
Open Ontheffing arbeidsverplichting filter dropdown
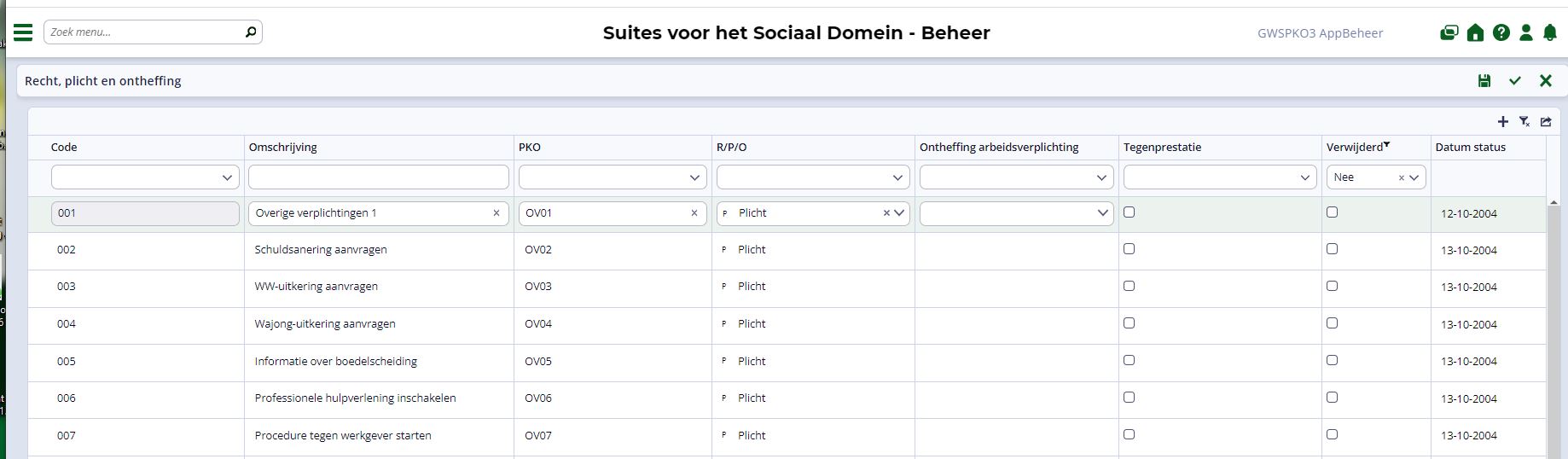[x=1101, y=177]
